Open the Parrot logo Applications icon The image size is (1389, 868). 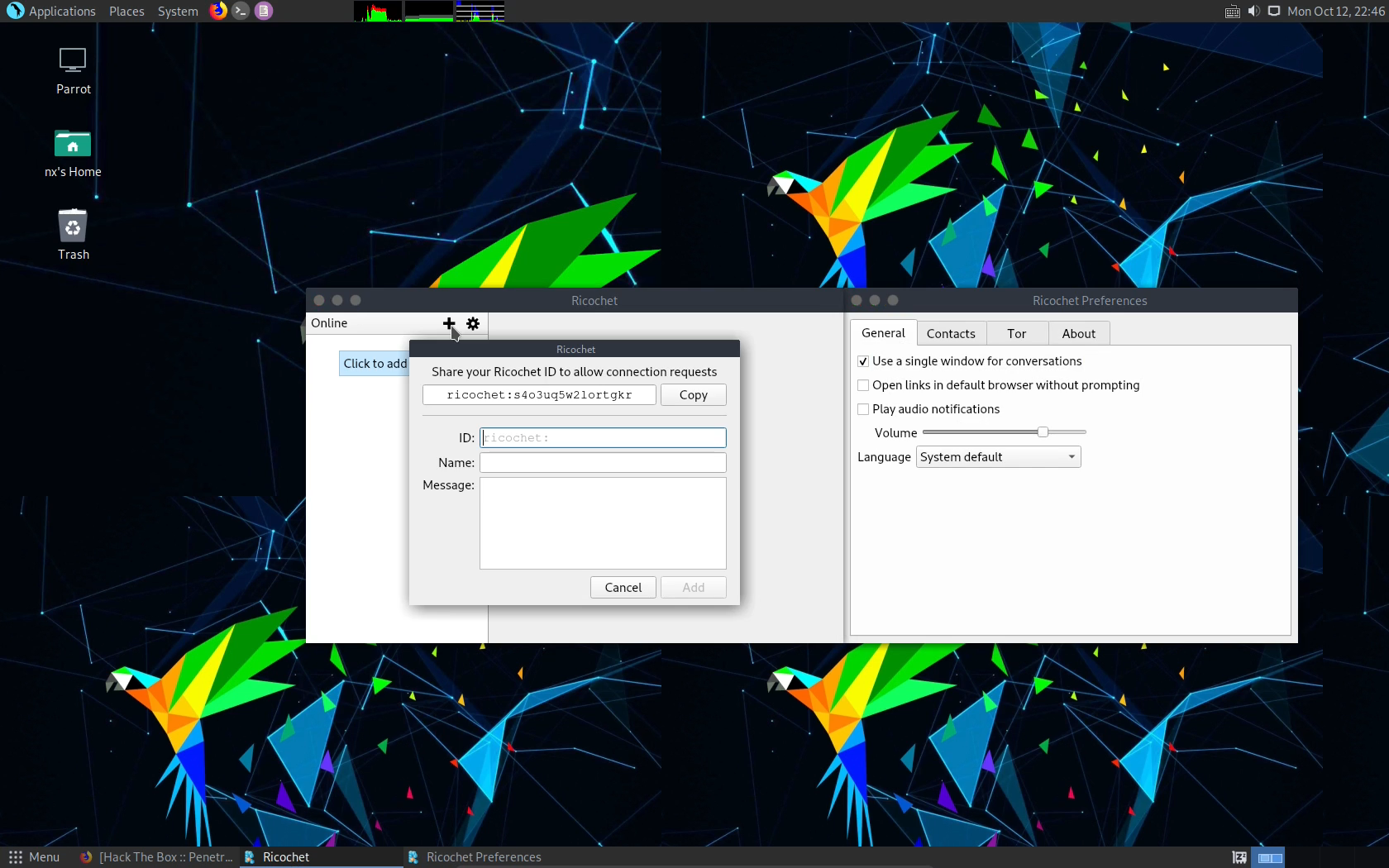16,11
